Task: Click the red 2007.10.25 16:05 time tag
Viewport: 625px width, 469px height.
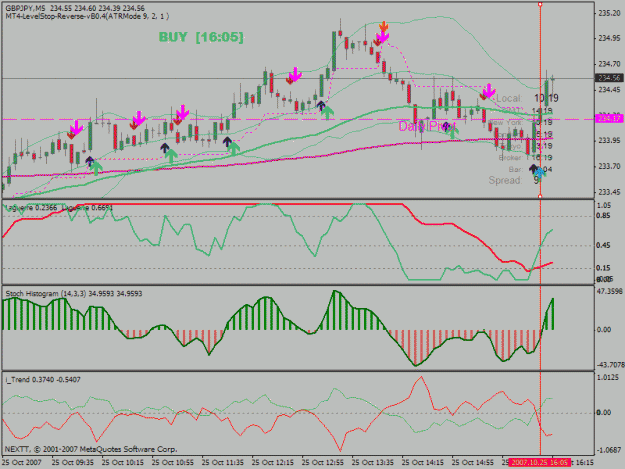Action: [539, 462]
